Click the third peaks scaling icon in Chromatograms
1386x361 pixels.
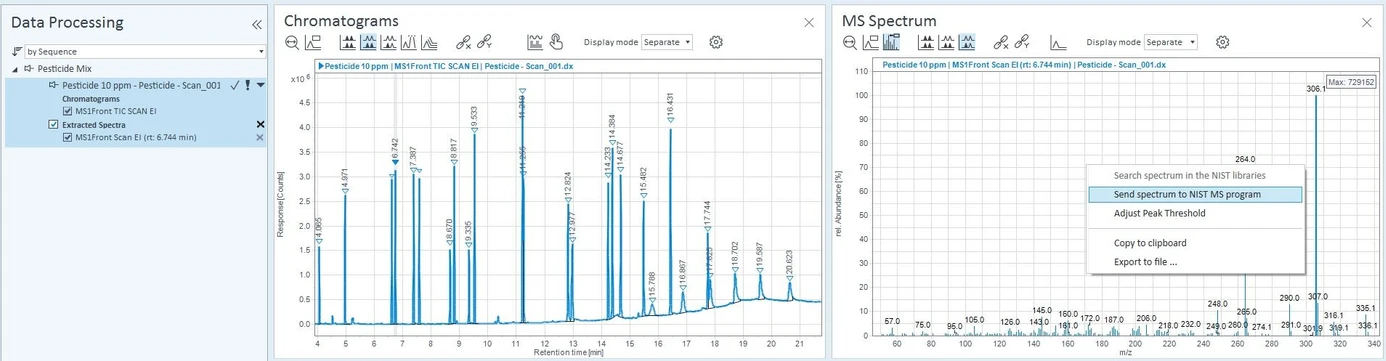388,42
